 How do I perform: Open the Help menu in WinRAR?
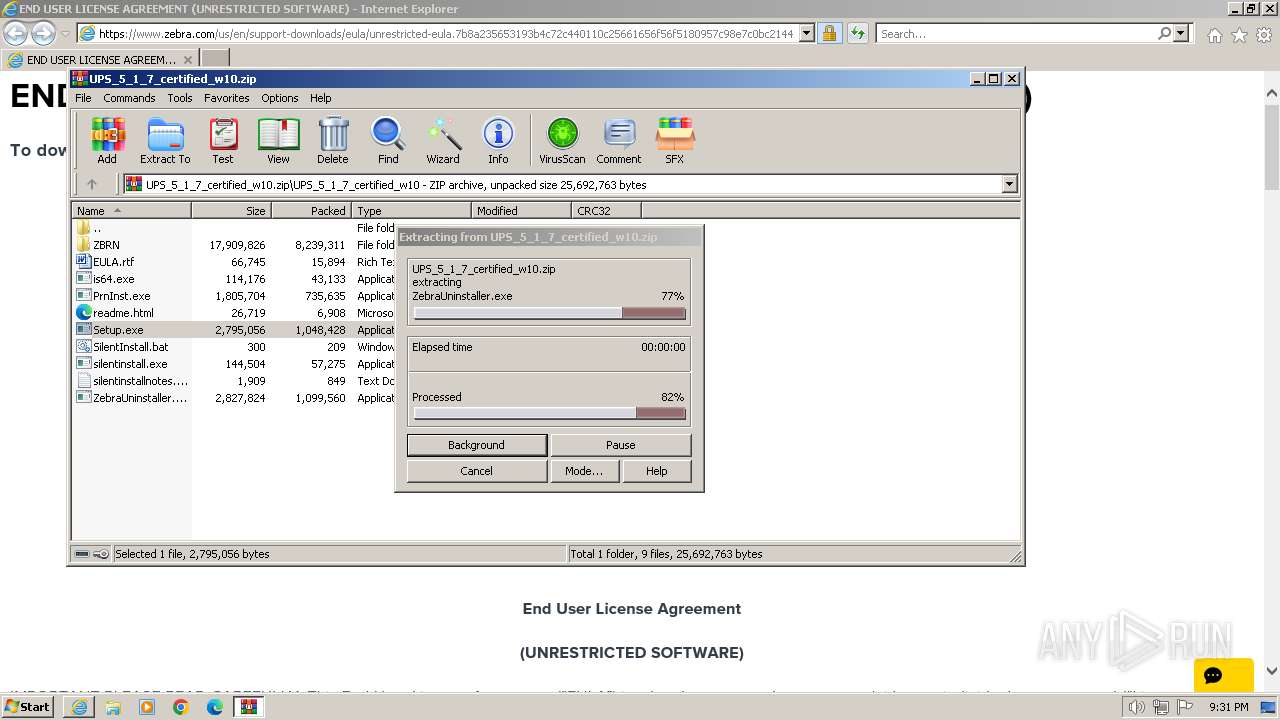click(x=320, y=98)
